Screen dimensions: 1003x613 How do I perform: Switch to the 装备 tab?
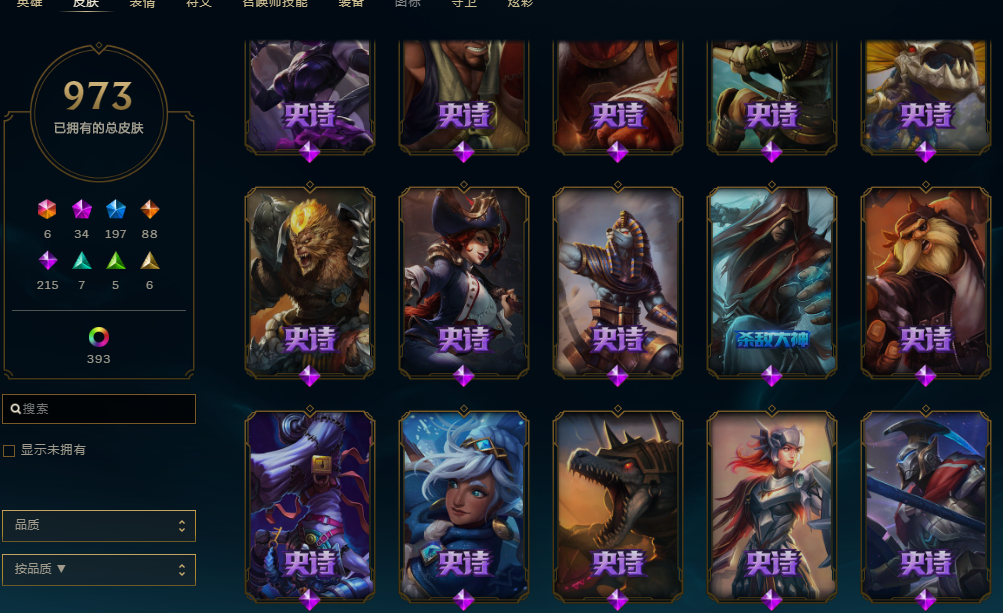tap(351, 3)
